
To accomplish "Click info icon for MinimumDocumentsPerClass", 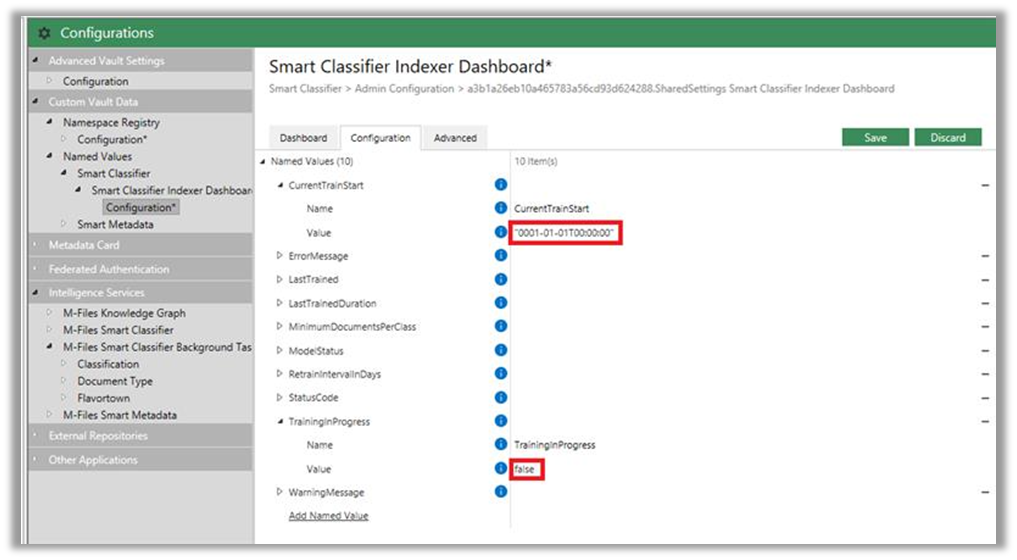I will (x=501, y=327).
